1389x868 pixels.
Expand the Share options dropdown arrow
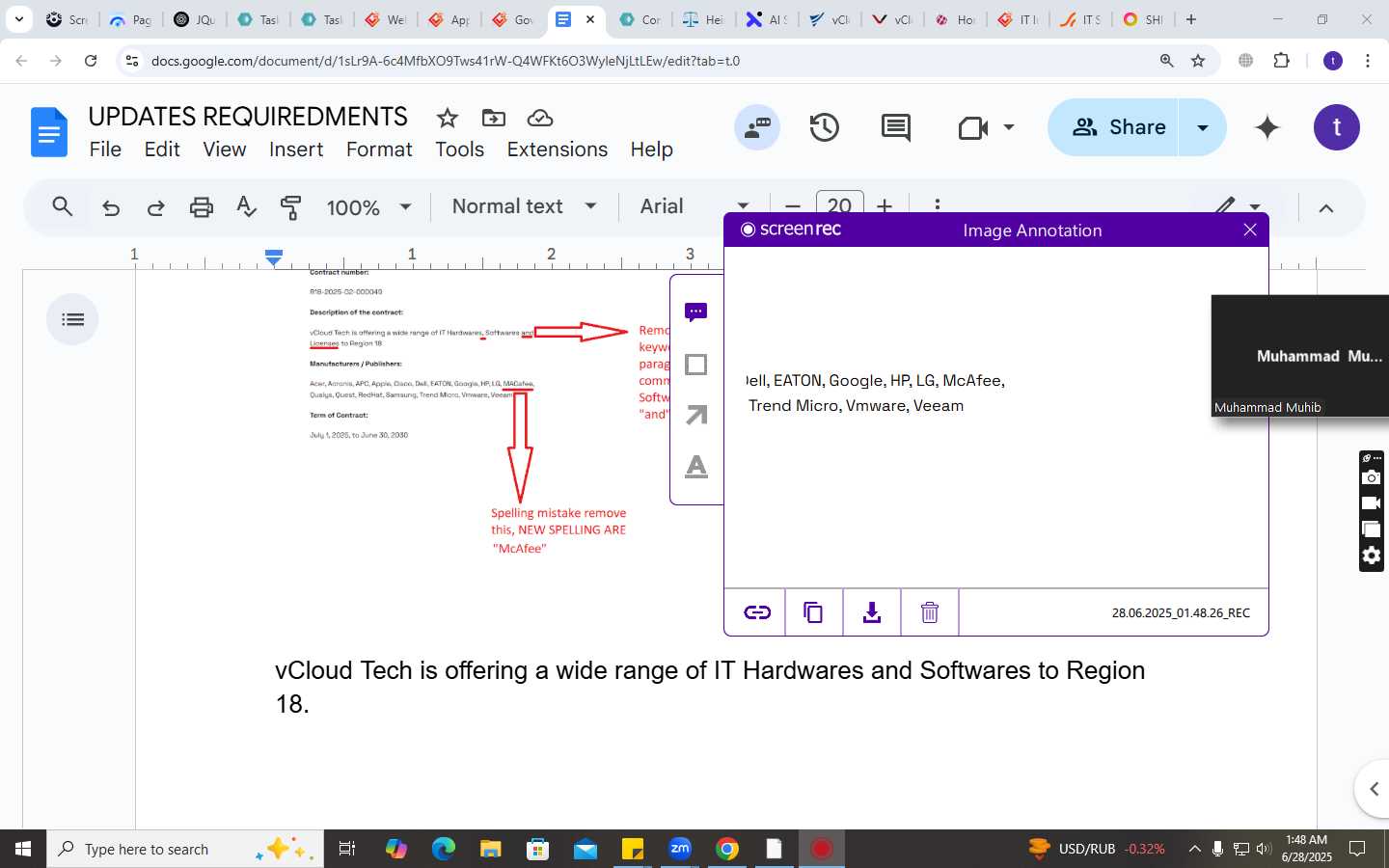(x=1203, y=127)
